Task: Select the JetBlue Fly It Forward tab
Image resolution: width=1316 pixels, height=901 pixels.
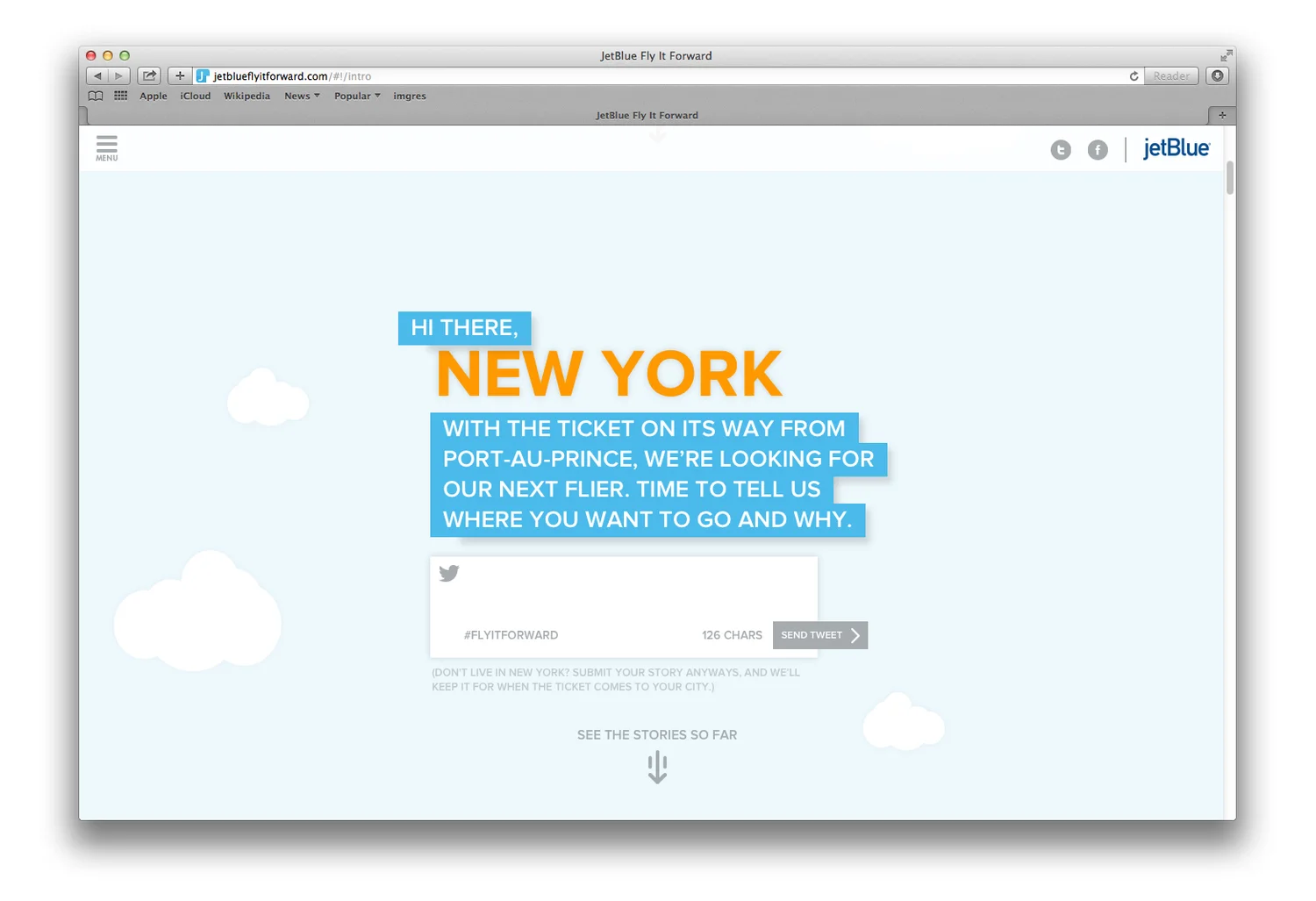Action: click(x=647, y=115)
